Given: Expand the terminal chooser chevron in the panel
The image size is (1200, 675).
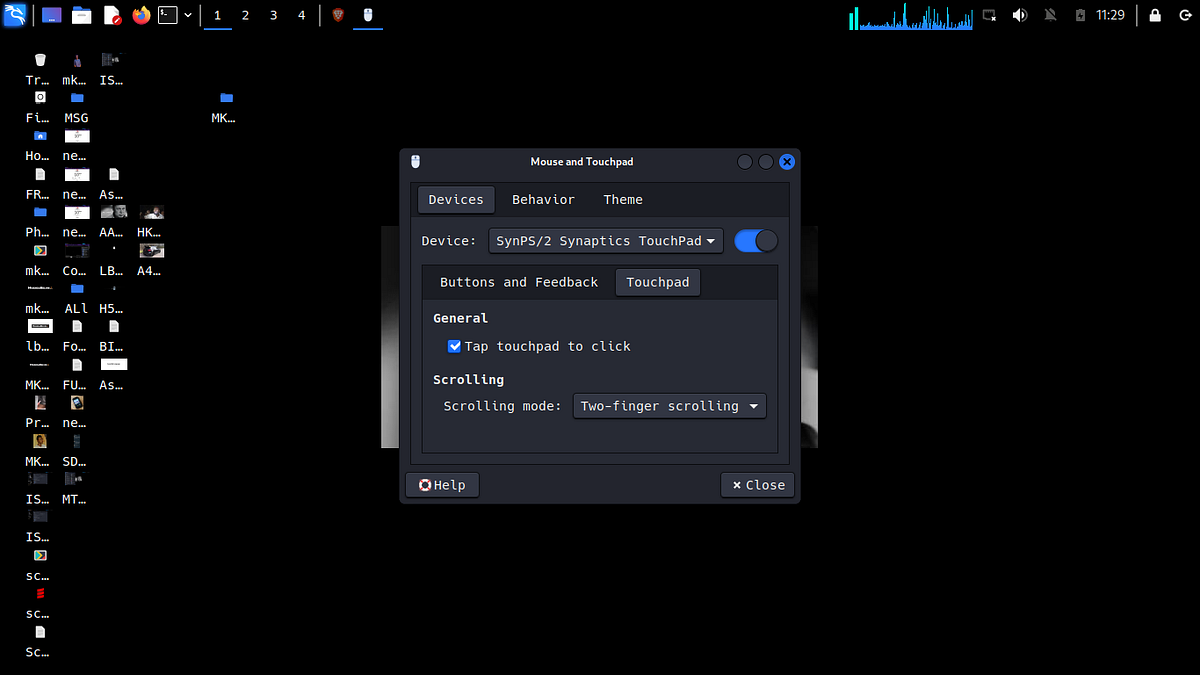Looking at the screenshot, I should coord(188,15).
